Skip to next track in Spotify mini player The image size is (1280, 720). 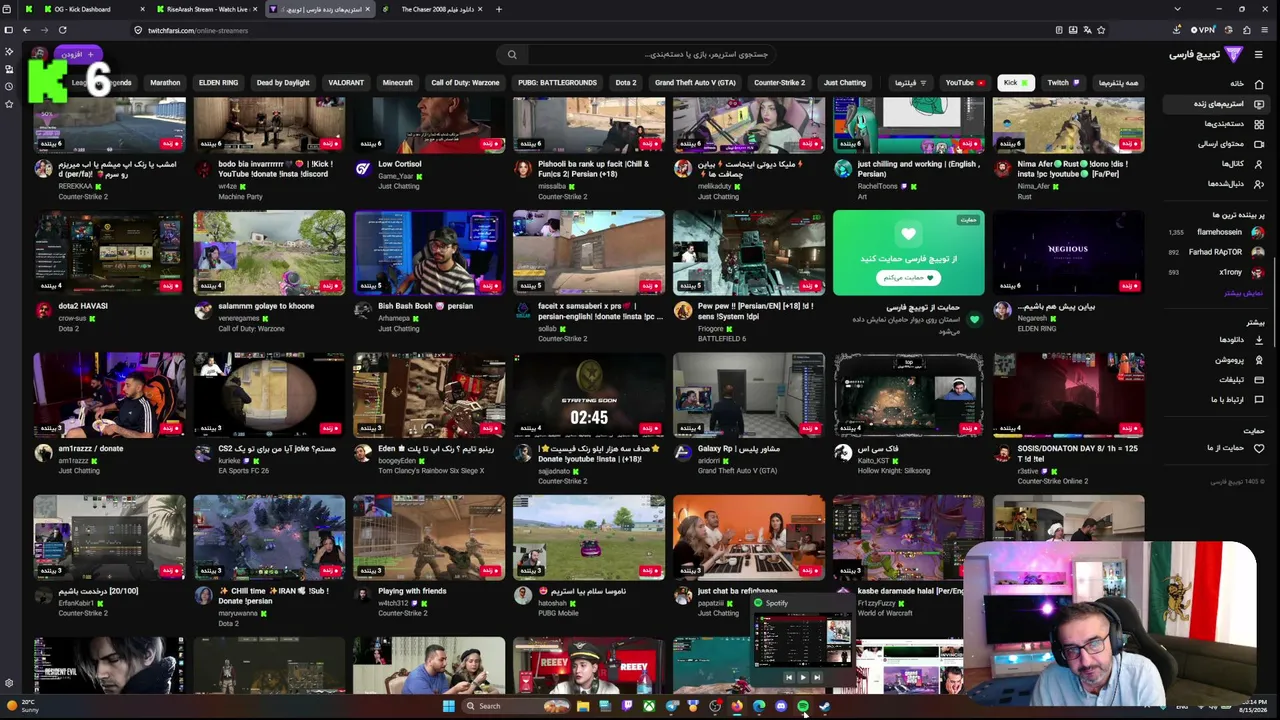pyautogui.click(x=816, y=678)
